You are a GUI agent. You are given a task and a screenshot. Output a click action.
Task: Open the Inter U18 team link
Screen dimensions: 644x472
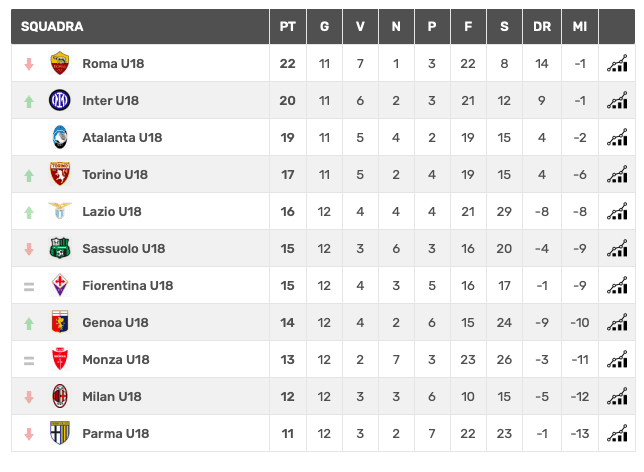pyautogui.click(x=110, y=101)
